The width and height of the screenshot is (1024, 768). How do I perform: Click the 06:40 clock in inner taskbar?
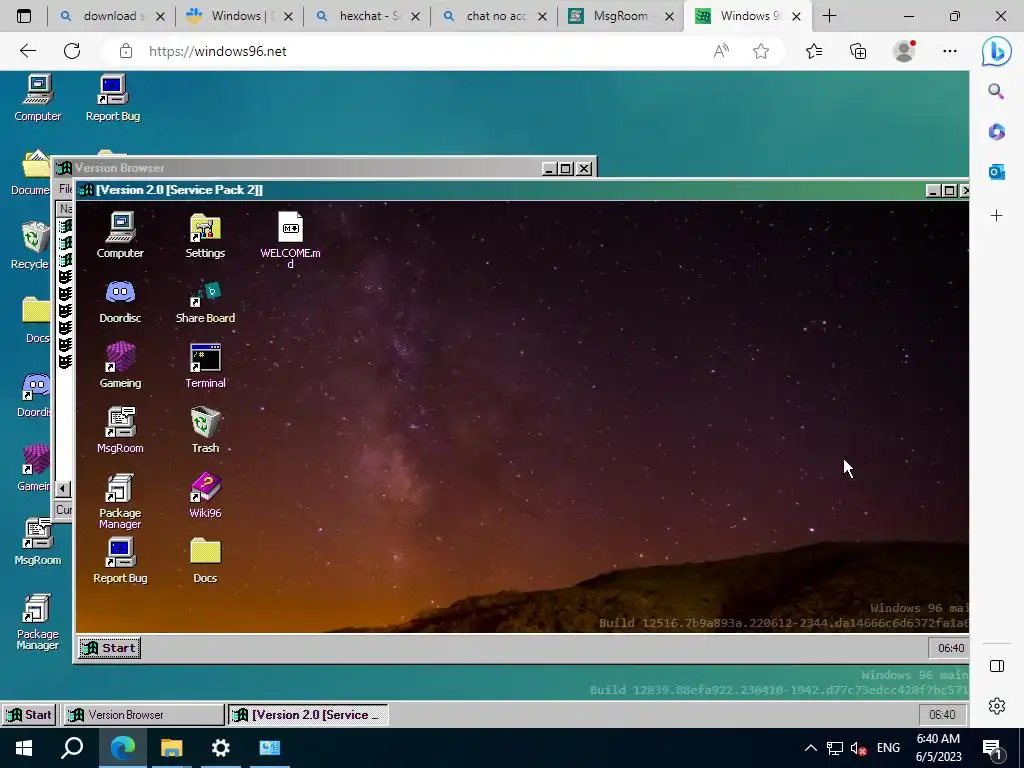(x=950, y=648)
